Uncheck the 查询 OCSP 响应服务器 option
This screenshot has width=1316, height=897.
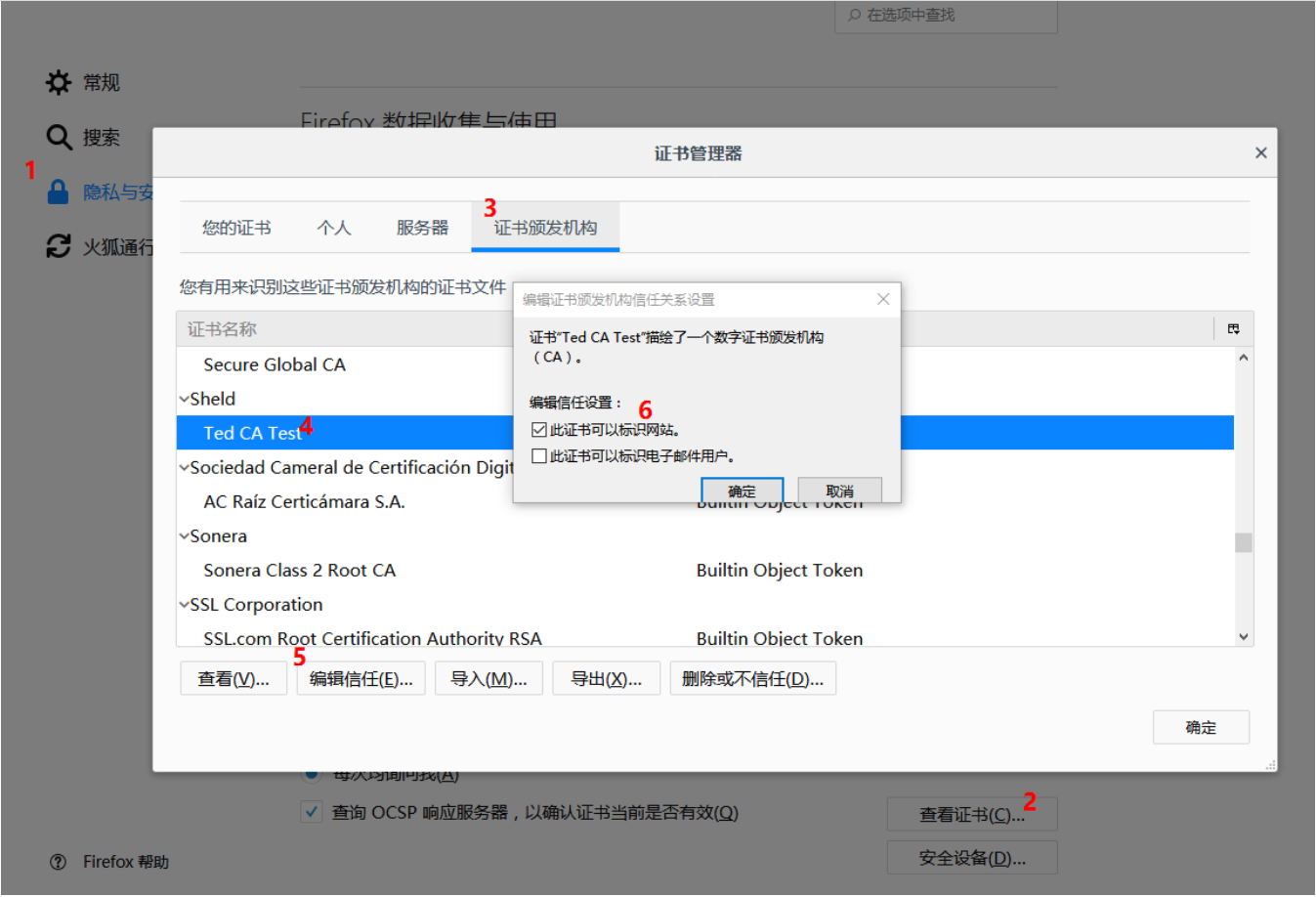click(x=311, y=811)
